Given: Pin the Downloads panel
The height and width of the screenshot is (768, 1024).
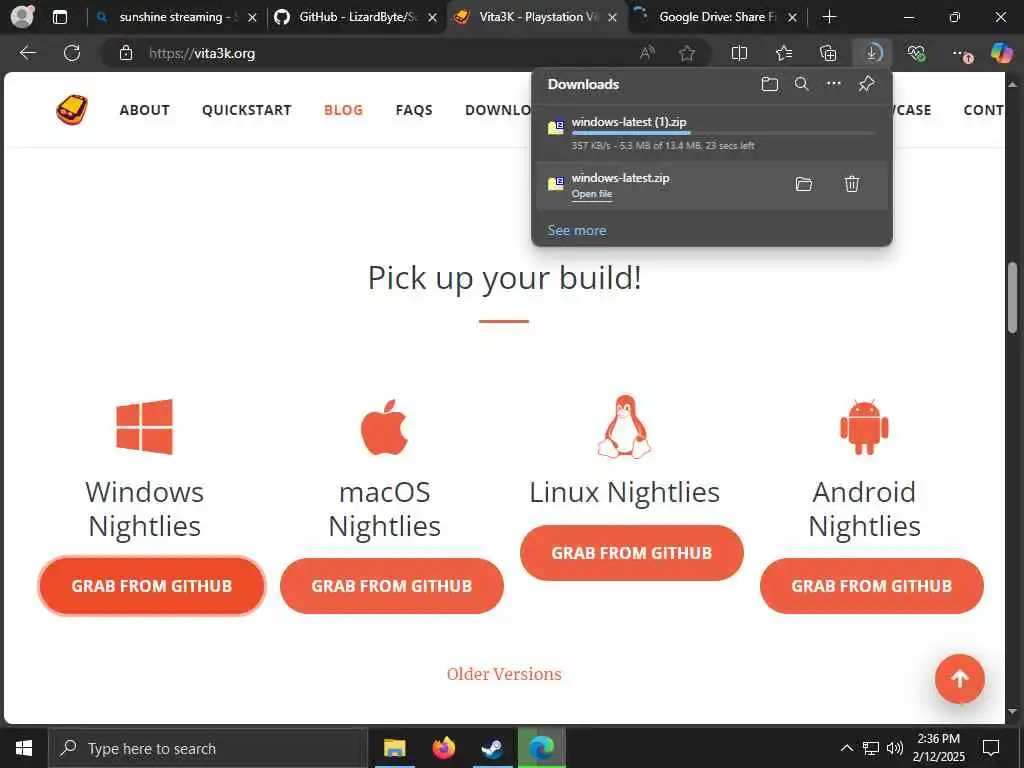Looking at the screenshot, I should click(867, 84).
